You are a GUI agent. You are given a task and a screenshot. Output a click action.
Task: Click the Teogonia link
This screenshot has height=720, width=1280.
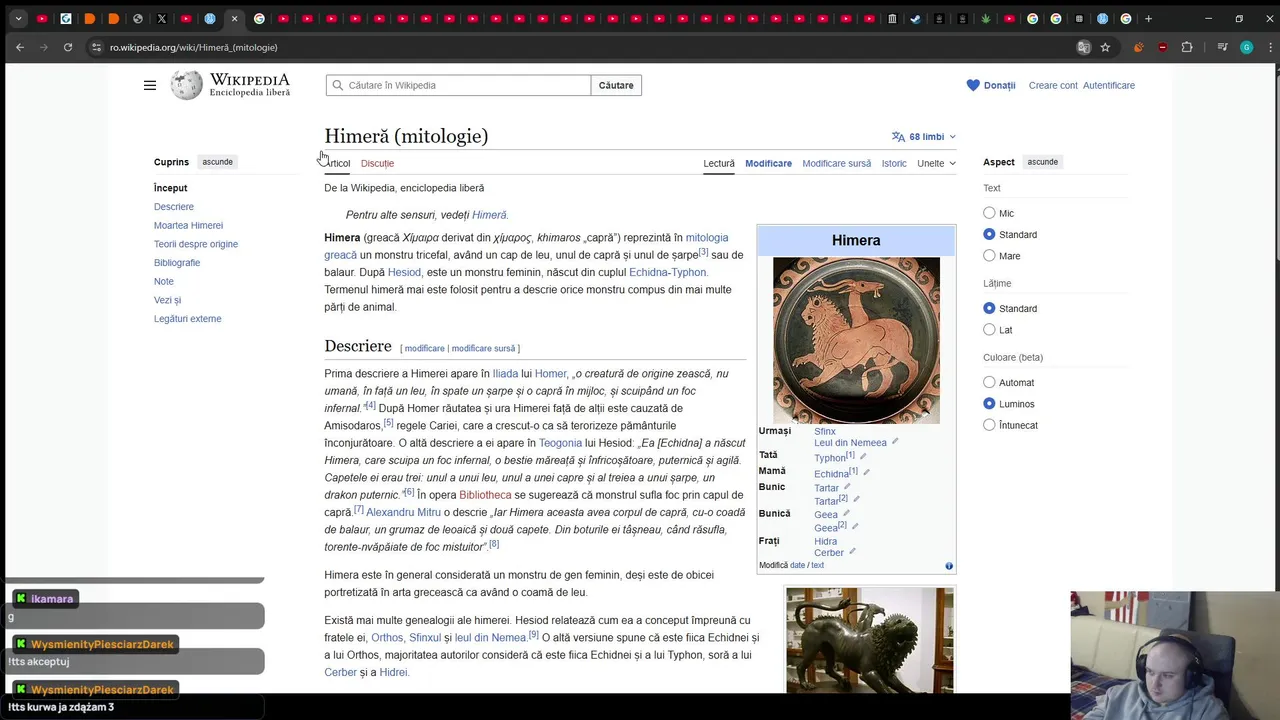pos(560,443)
